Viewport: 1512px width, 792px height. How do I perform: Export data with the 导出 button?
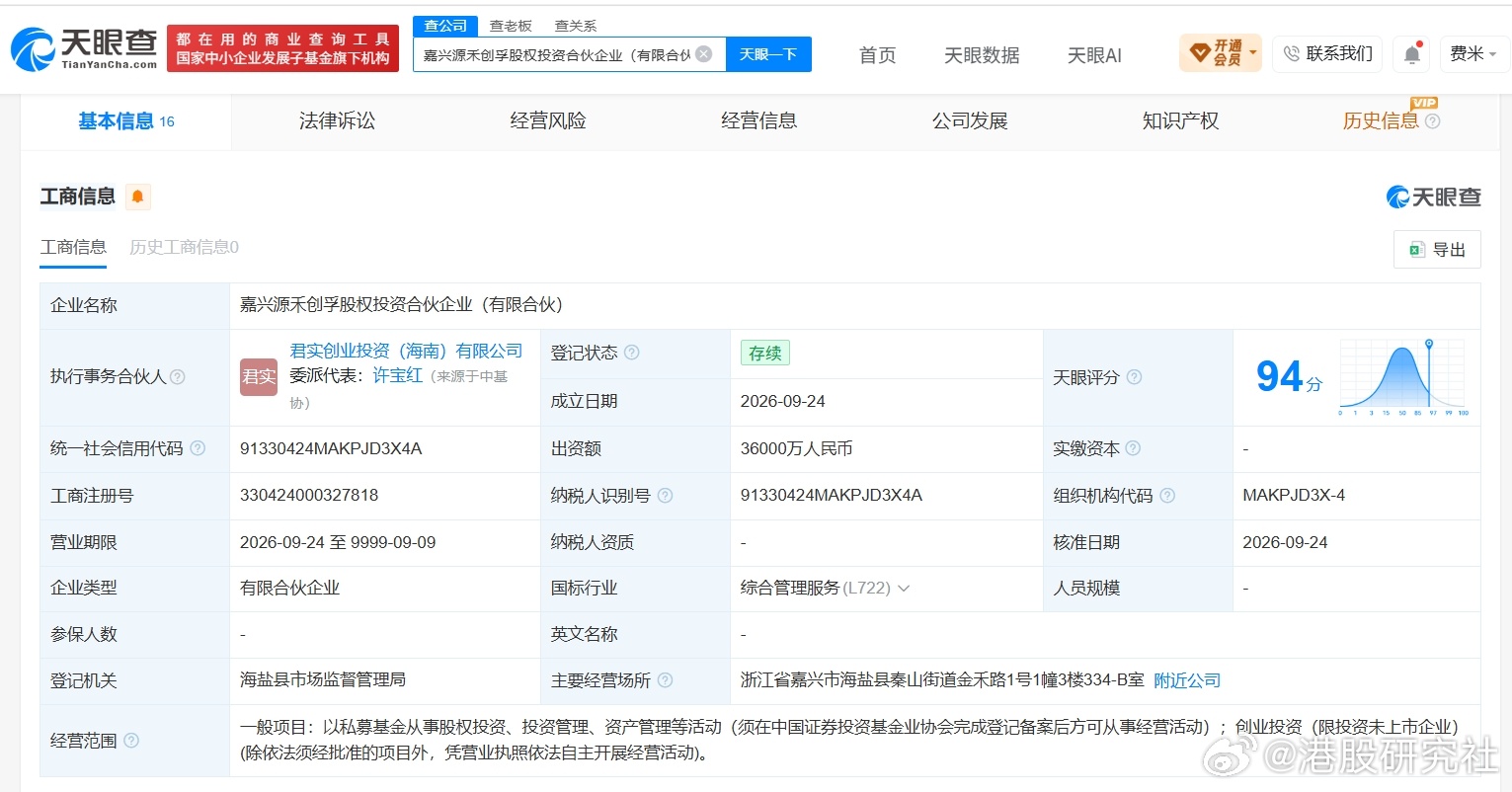point(1438,250)
